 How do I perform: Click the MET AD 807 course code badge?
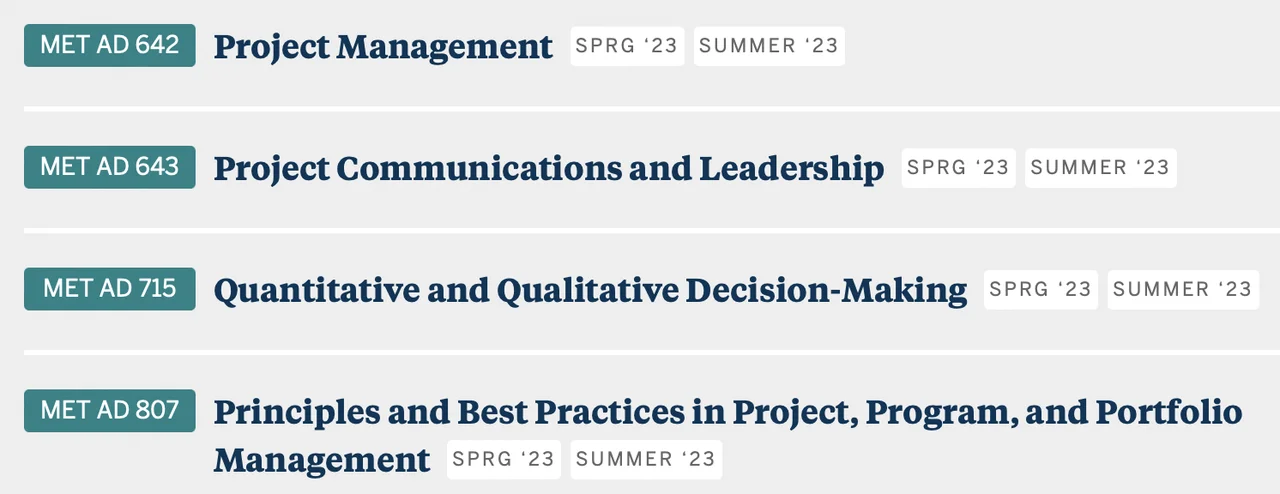(x=110, y=410)
